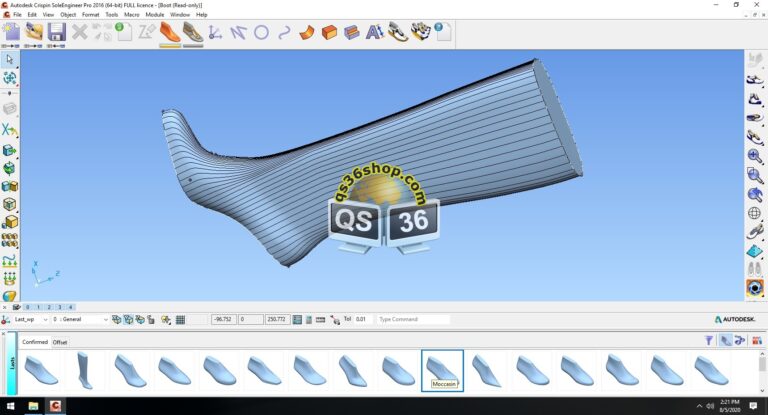Toggle level 1 button
Viewport: 768px width, 415px height.
(x=38, y=307)
